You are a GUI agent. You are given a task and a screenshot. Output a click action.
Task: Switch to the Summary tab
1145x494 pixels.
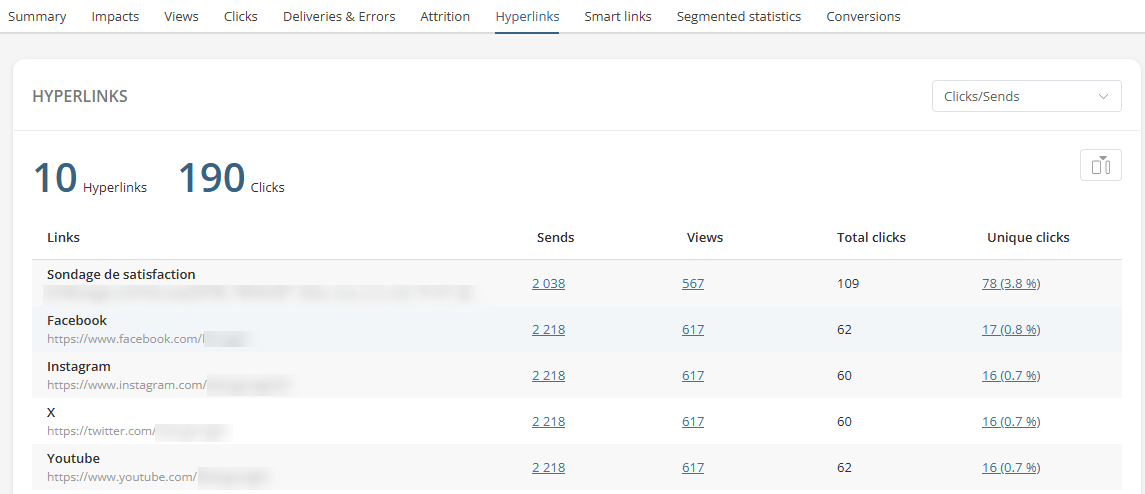pos(37,16)
